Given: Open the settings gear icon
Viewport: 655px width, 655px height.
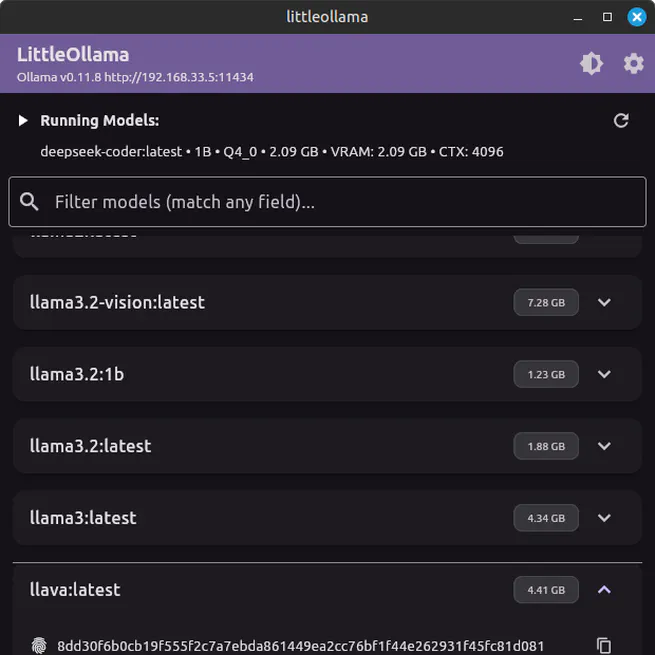Looking at the screenshot, I should coord(633,64).
